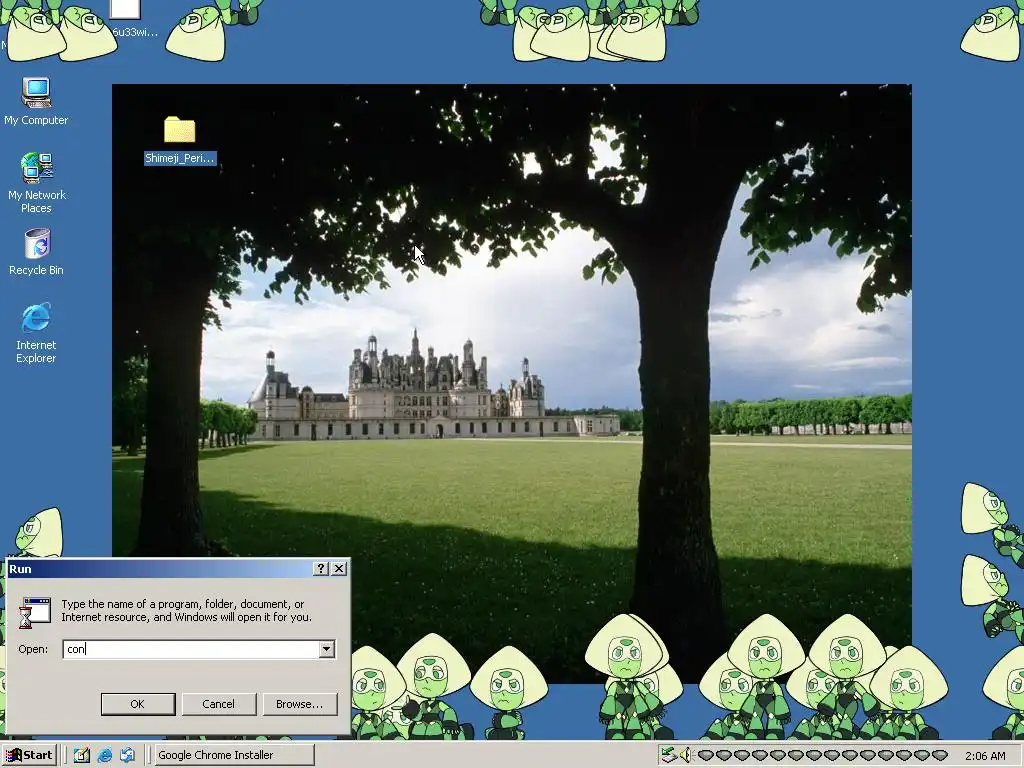Click OK in the Run dialog
This screenshot has width=1024, height=768.
tap(138, 704)
